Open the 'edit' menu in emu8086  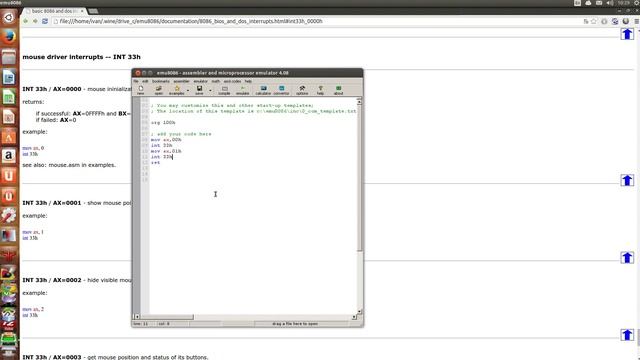pyautogui.click(x=145, y=81)
